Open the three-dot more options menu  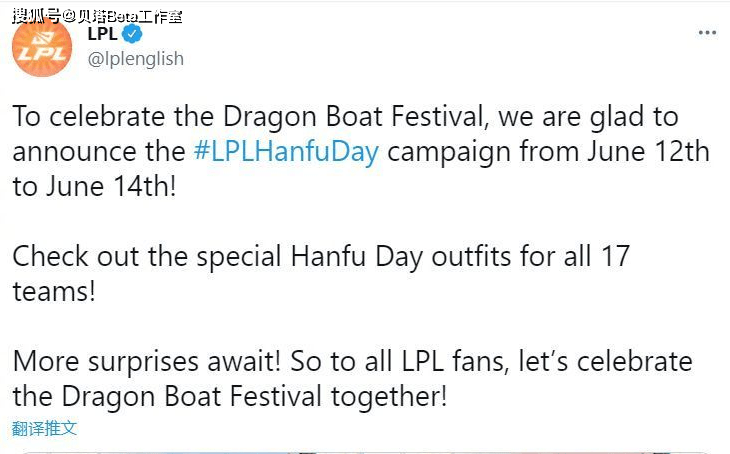point(707,33)
